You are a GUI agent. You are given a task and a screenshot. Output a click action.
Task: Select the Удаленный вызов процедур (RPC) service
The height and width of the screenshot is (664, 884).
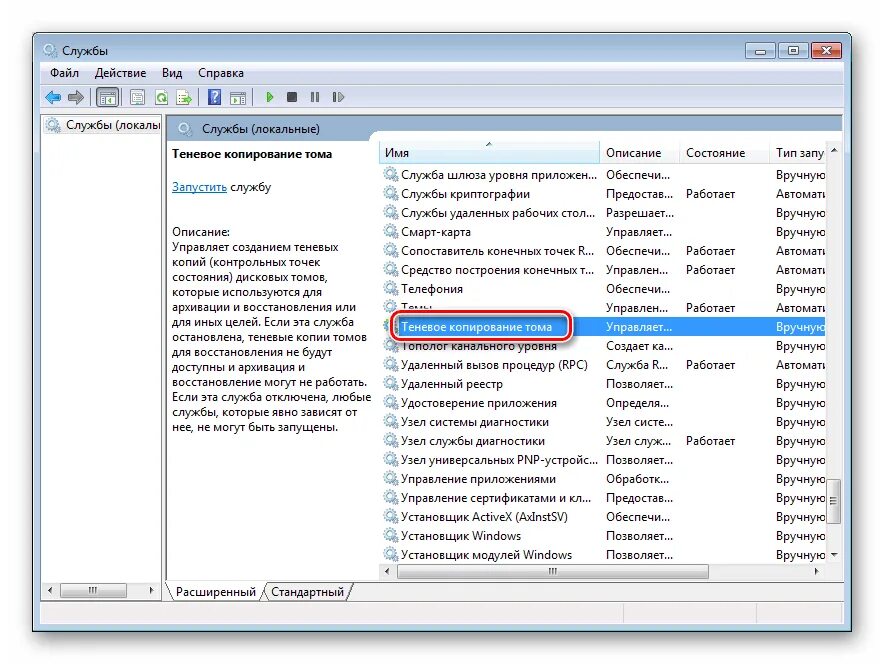point(603,365)
